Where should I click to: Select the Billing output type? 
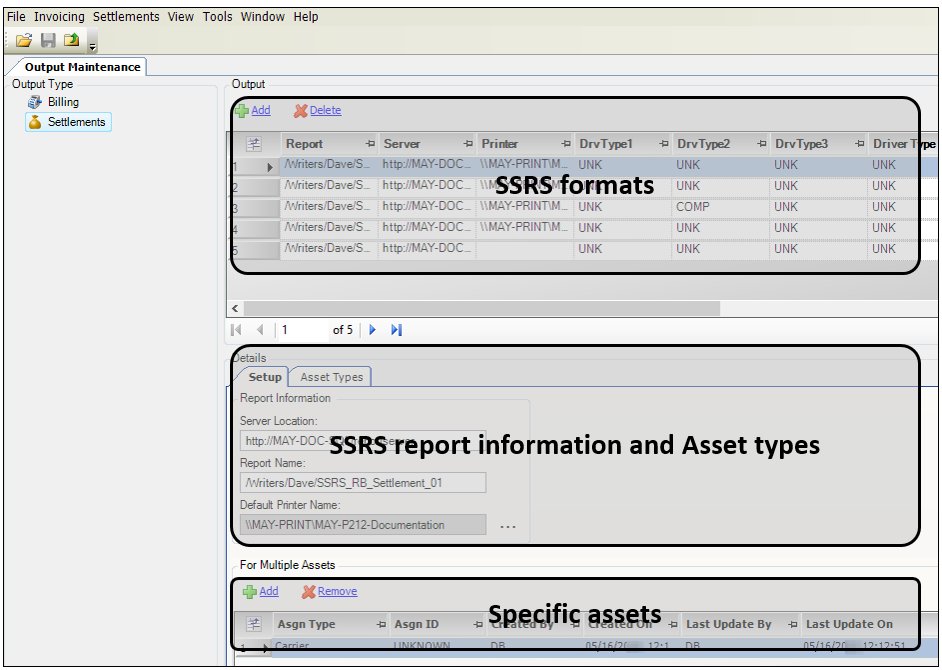(x=62, y=102)
